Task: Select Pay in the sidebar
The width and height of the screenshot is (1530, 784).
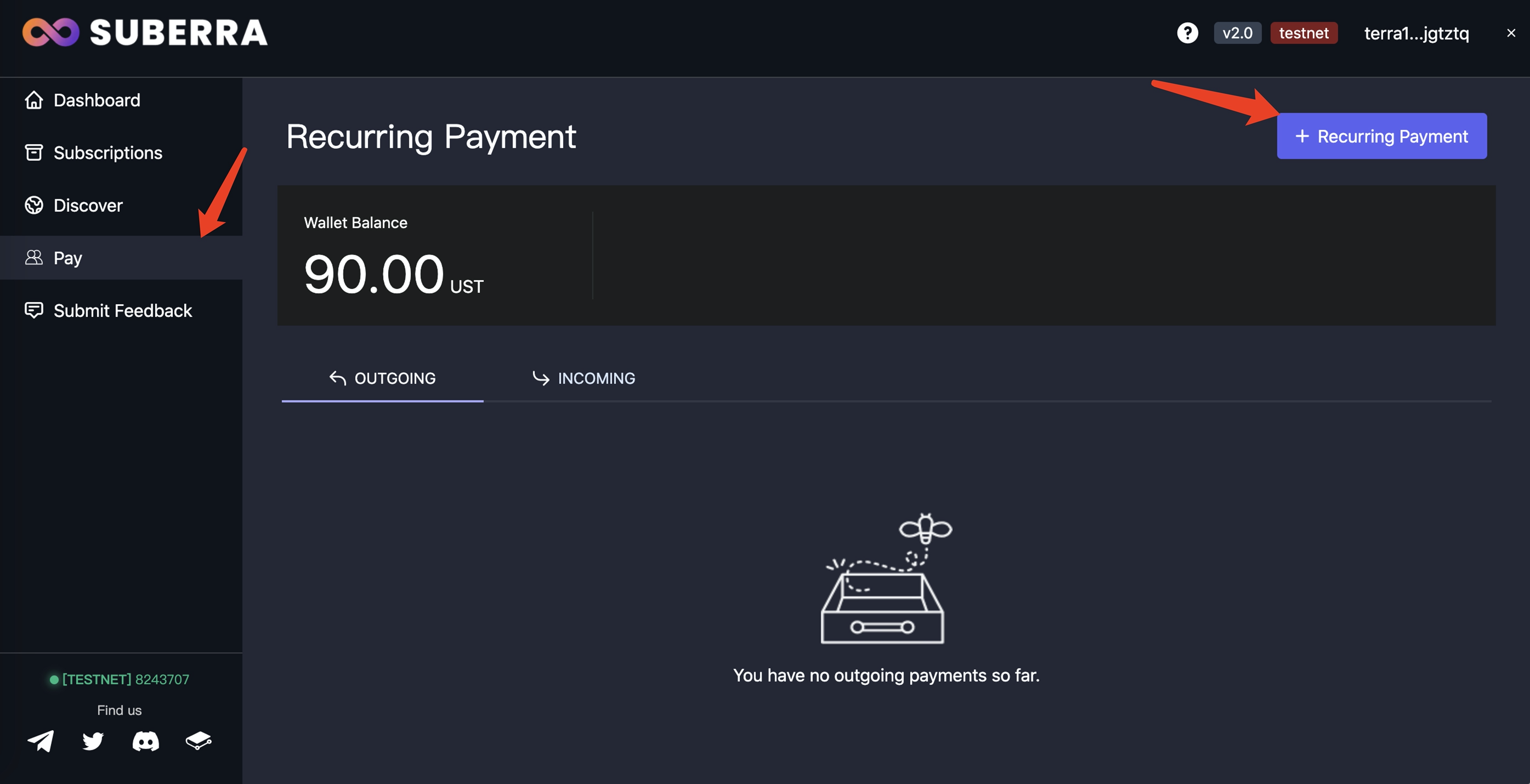Action: [x=67, y=258]
